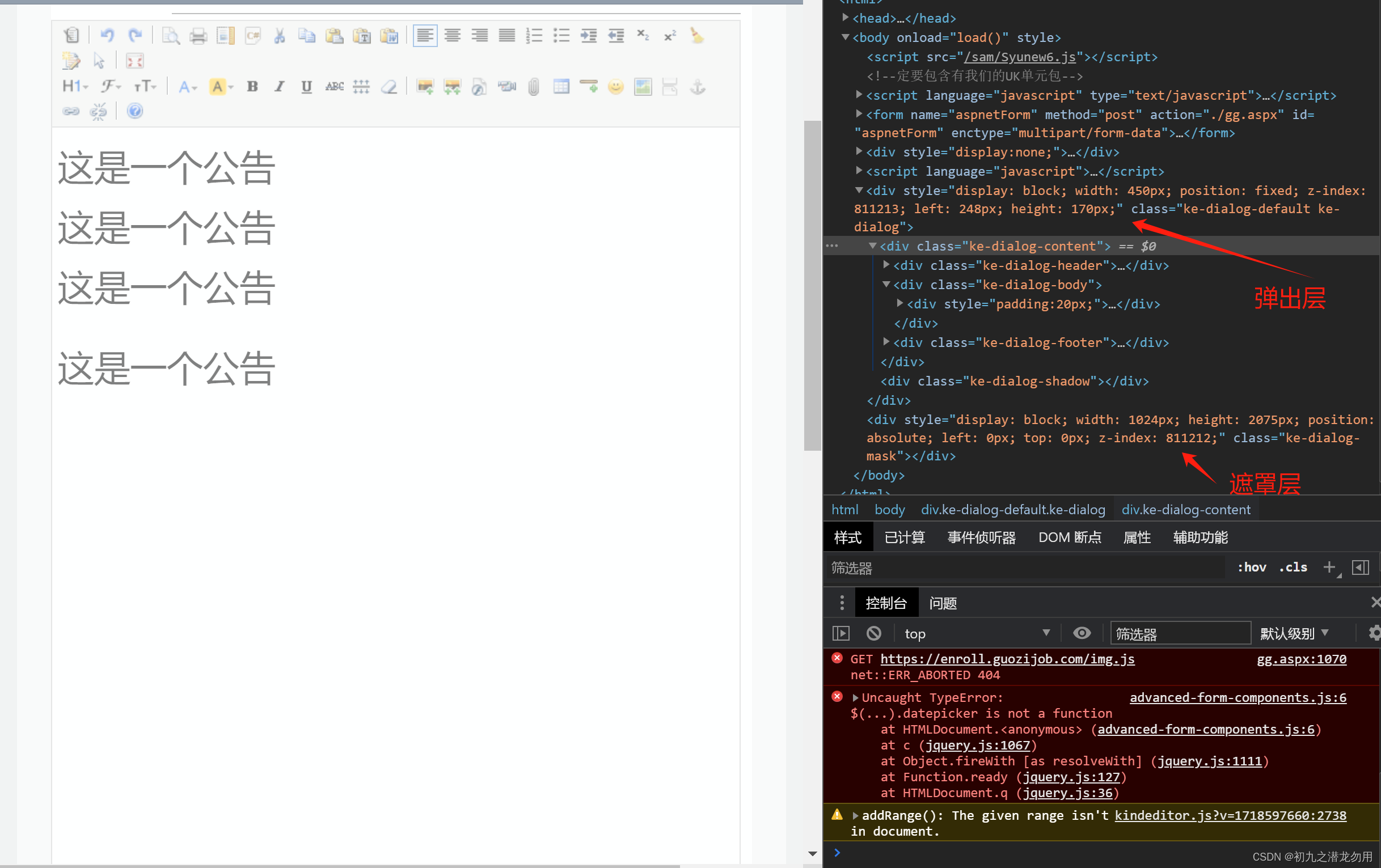Toggle center alignment

tap(453, 36)
